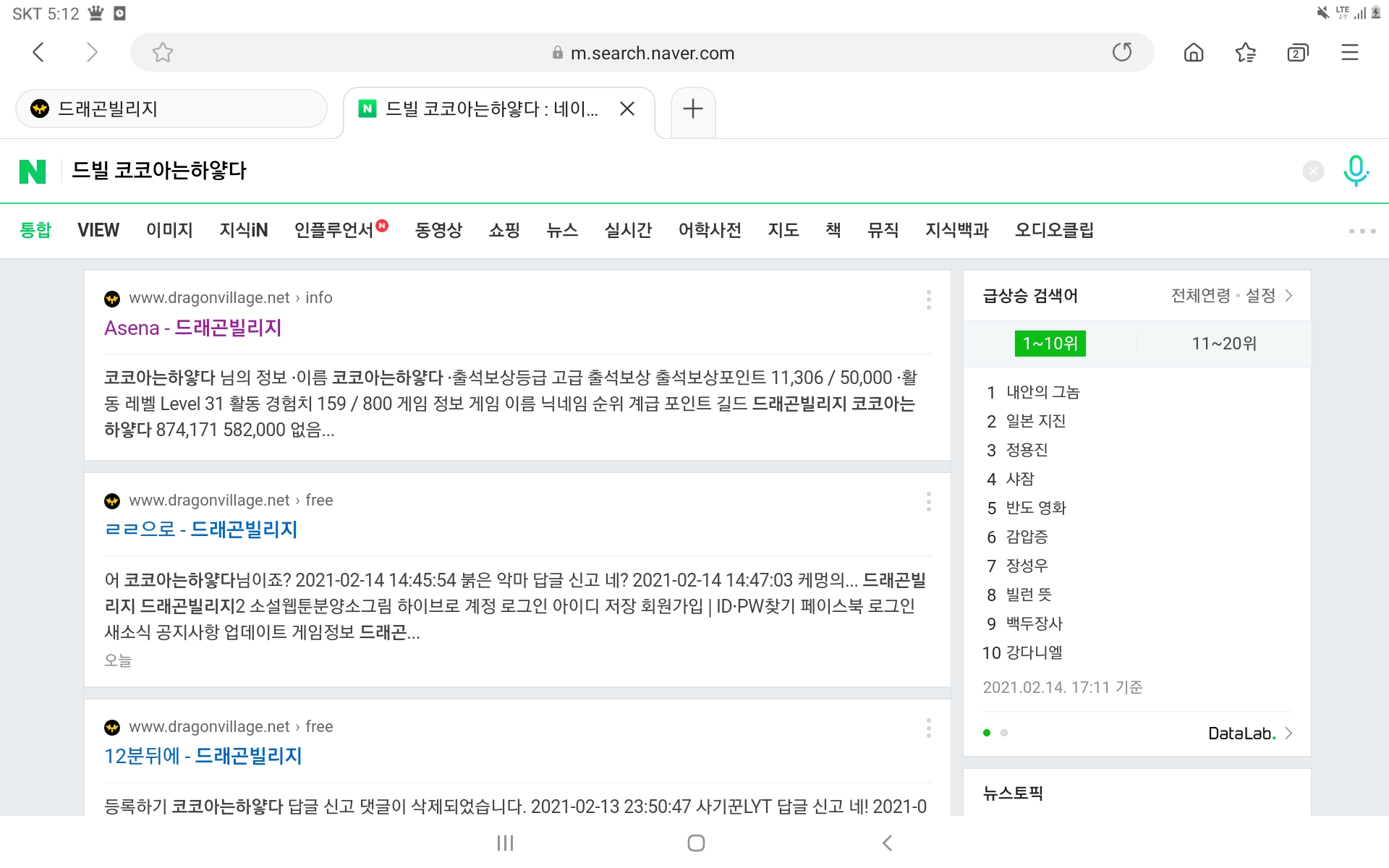Reload the page with refresh icon
The image size is (1389, 868).
coord(1122,52)
